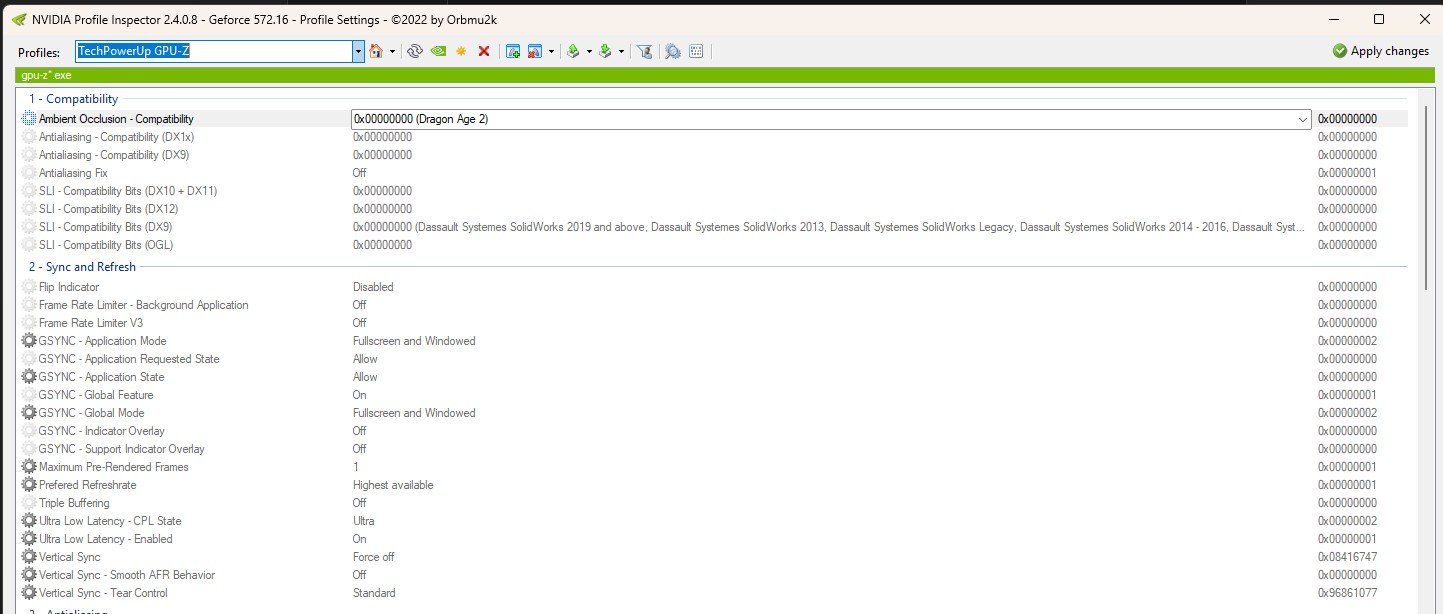
Task: Click the export profiles green arrow icon
Action: [573, 51]
